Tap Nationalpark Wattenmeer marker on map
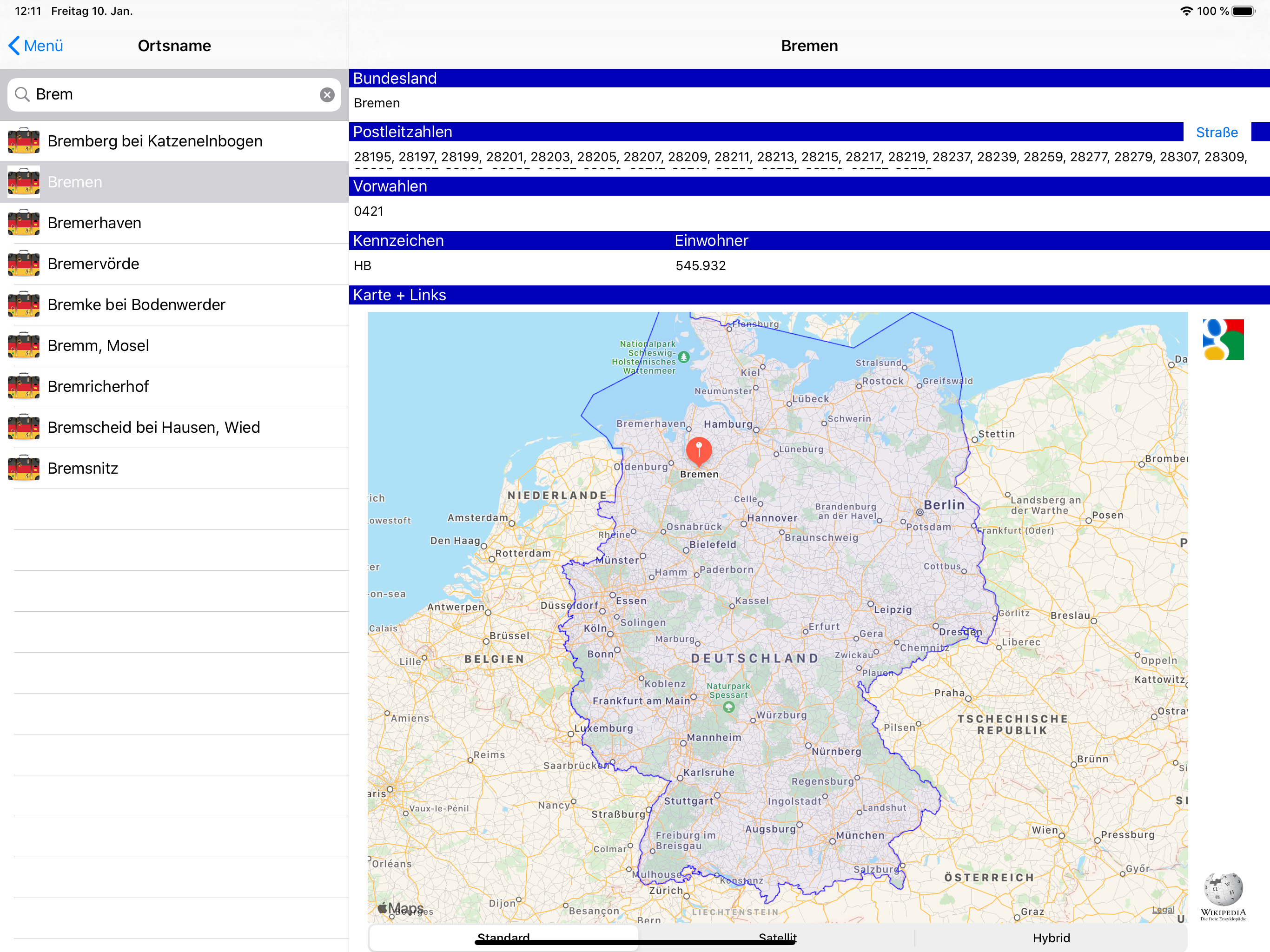 [x=683, y=357]
